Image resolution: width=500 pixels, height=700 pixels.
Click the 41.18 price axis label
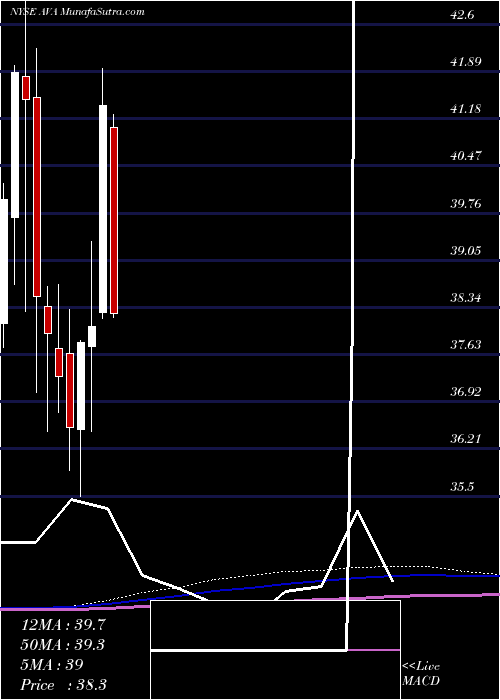[x=465, y=108]
